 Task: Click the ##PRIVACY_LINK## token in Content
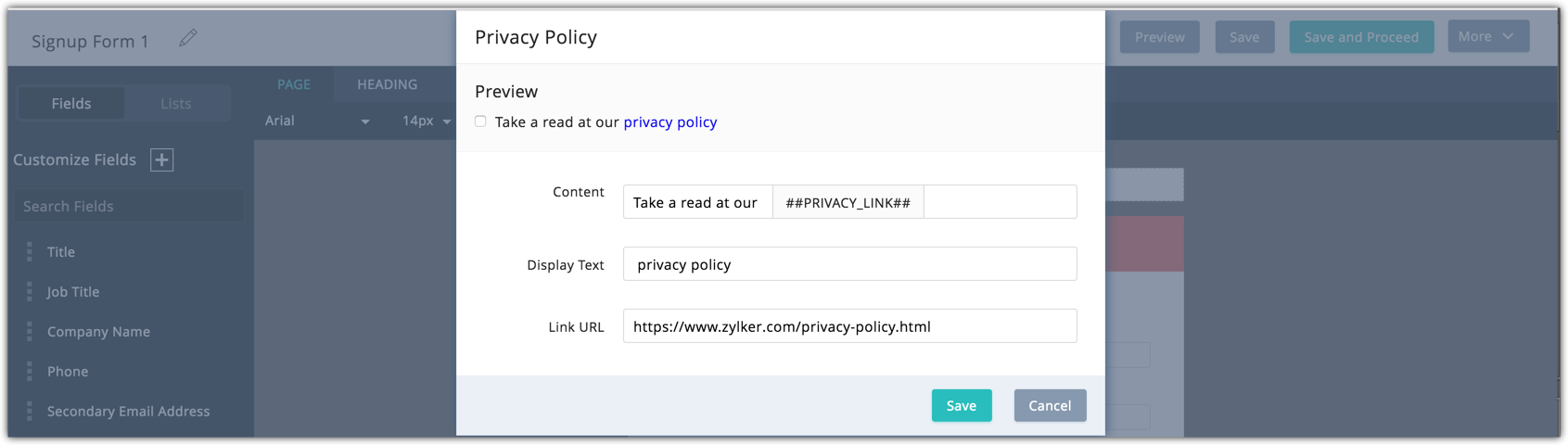pos(848,203)
